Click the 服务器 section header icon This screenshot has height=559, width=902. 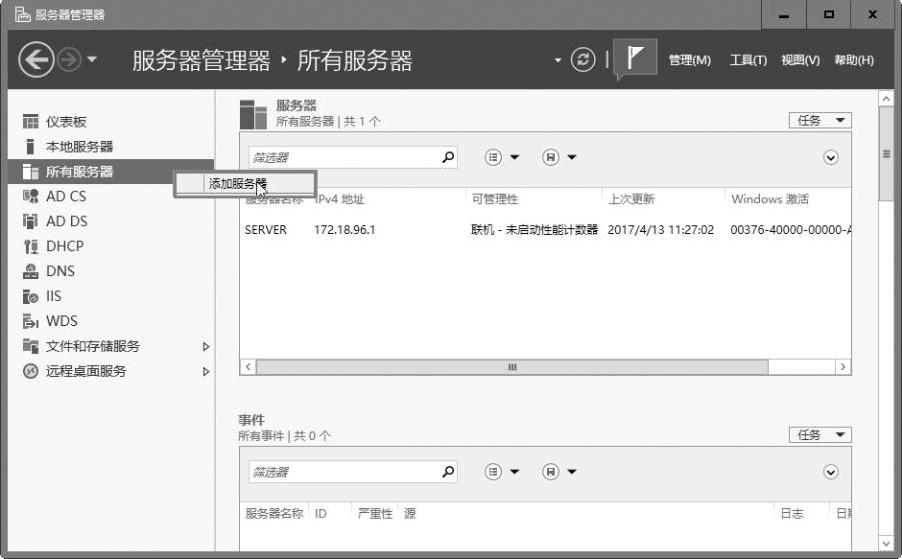(253, 114)
